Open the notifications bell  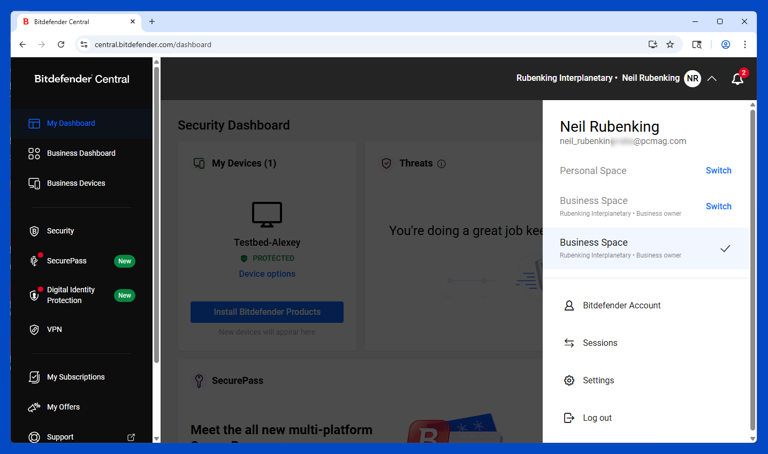(x=737, y=79)
